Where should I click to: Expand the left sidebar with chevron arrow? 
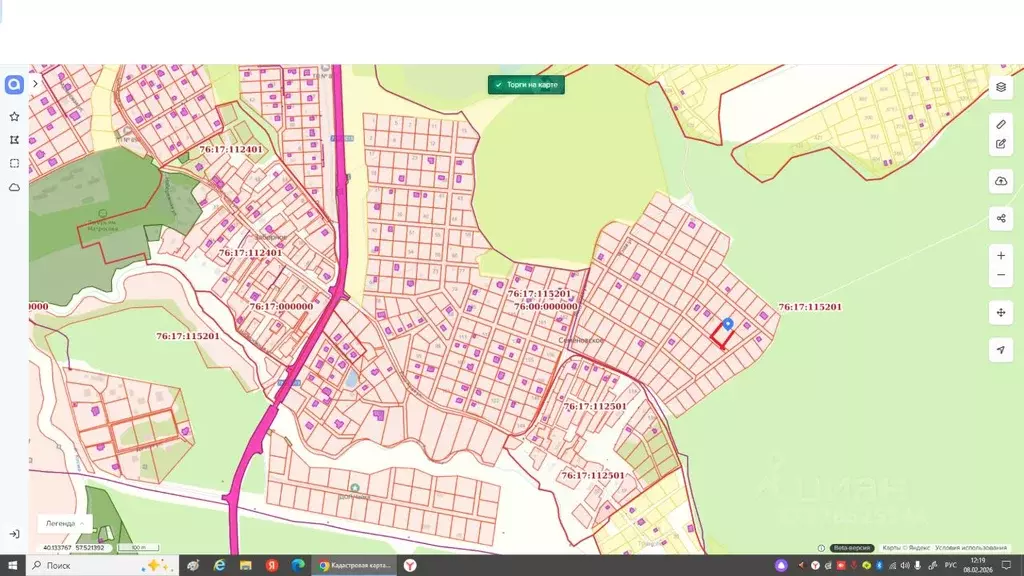[35, 84]
